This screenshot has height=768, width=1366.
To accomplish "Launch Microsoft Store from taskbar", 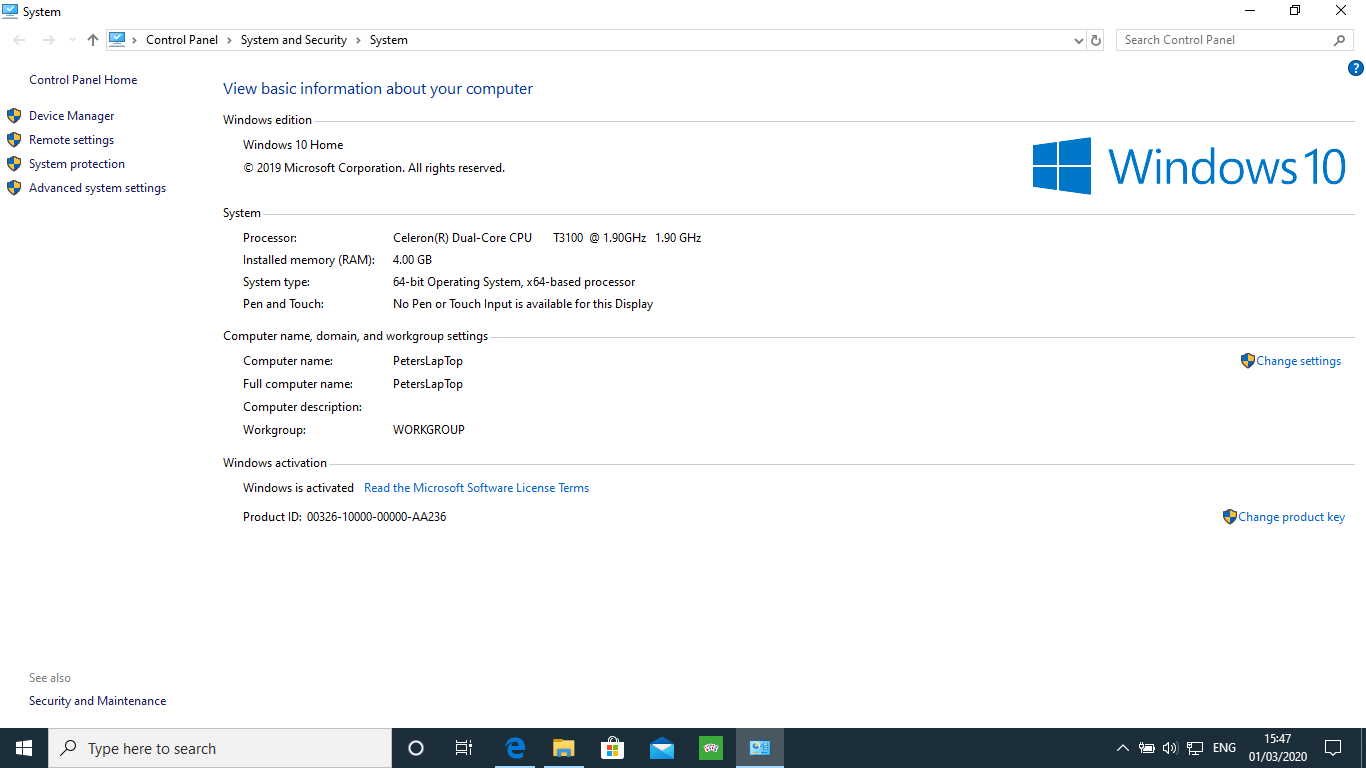I will click(x=612, y=748).
